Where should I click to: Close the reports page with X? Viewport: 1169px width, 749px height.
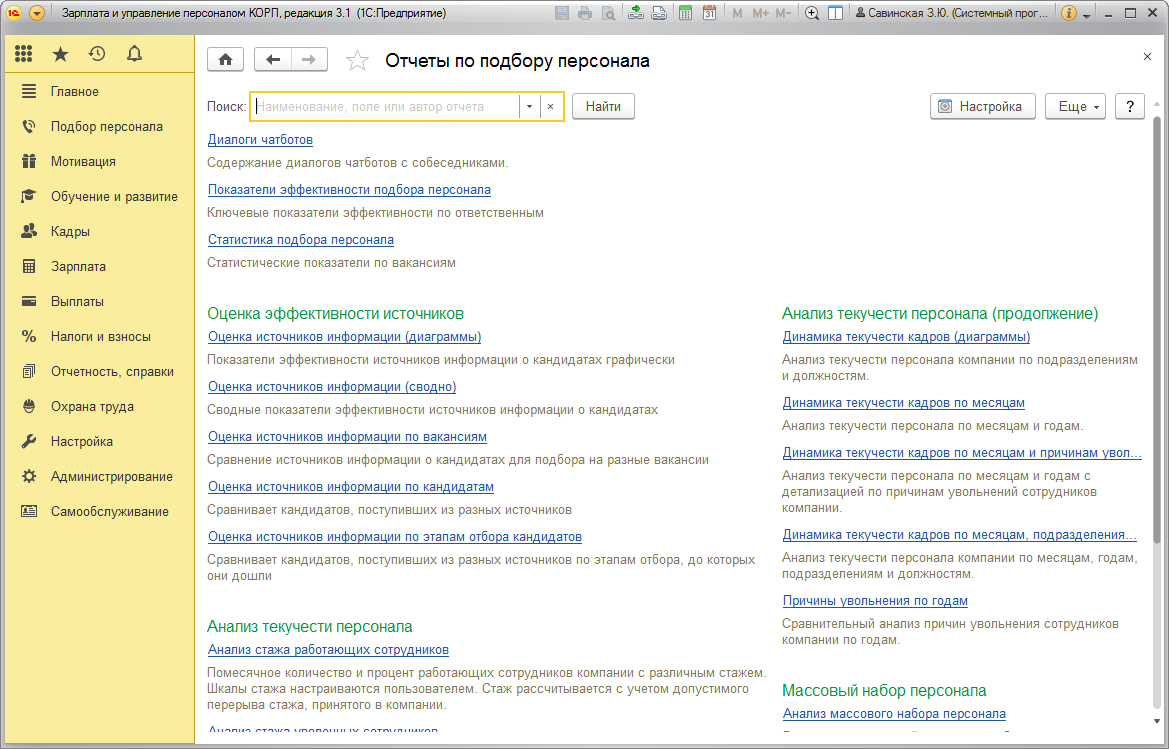click(x=1147, y=57)
